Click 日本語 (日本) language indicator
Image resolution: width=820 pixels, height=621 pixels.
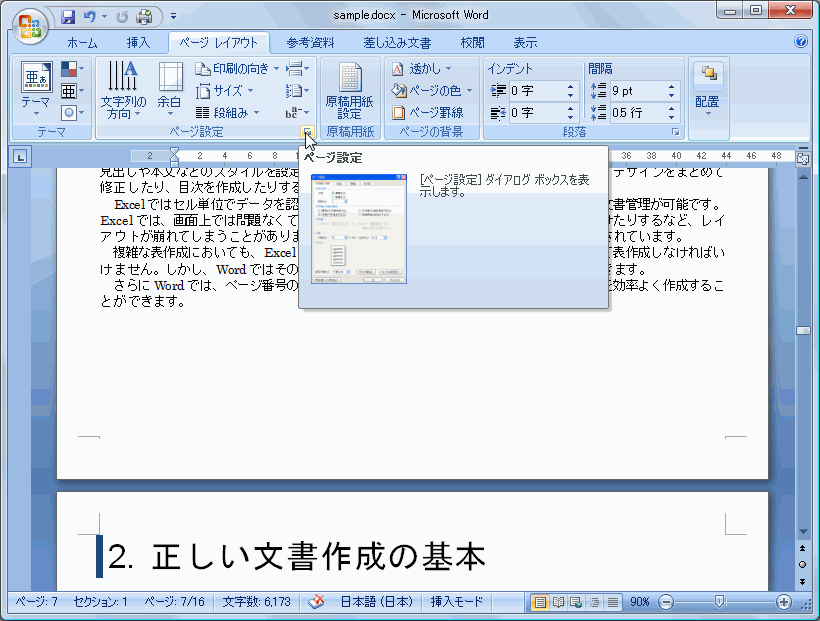click(x=377, y=602)
